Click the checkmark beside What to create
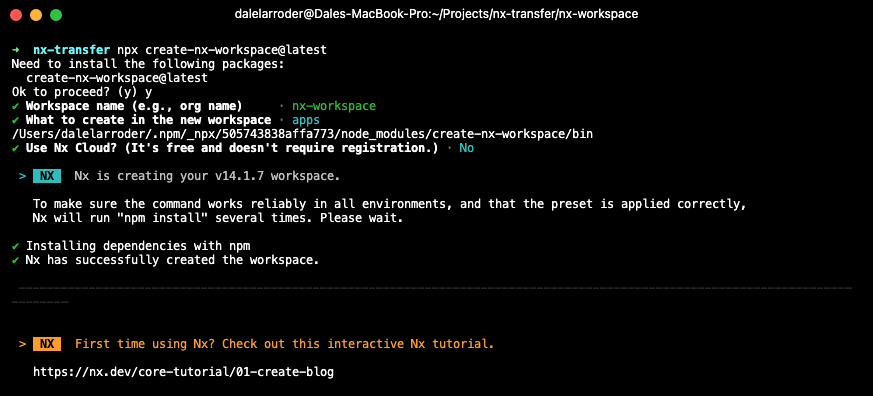 (x=15, y=120)
